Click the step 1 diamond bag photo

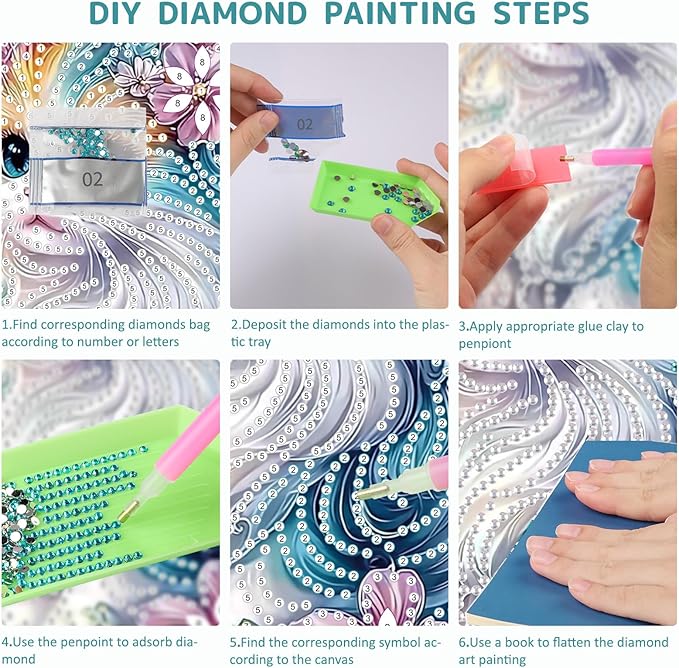click(x=110, y=175)
